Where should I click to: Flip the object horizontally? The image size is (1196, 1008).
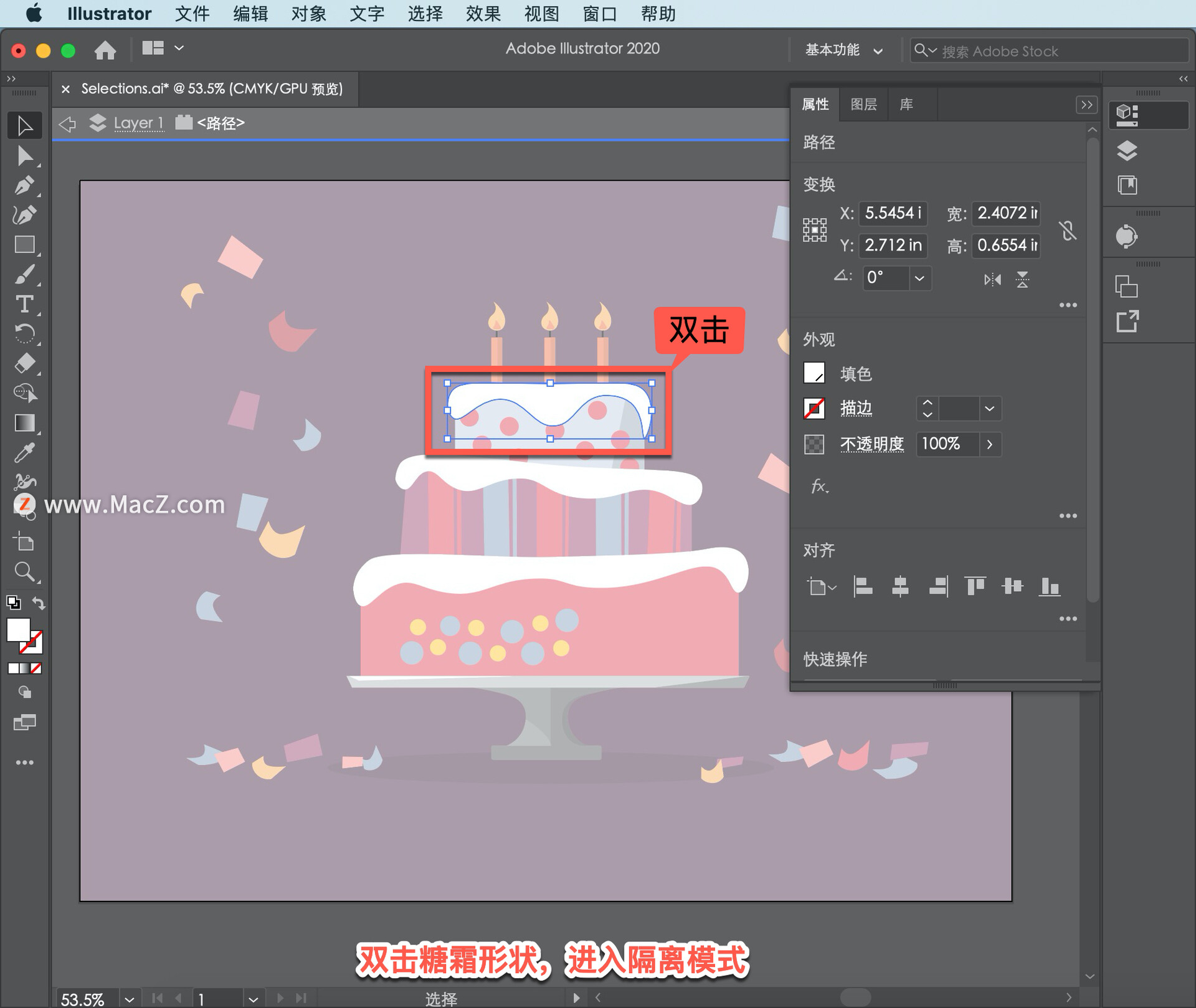[x=992, y=279]
